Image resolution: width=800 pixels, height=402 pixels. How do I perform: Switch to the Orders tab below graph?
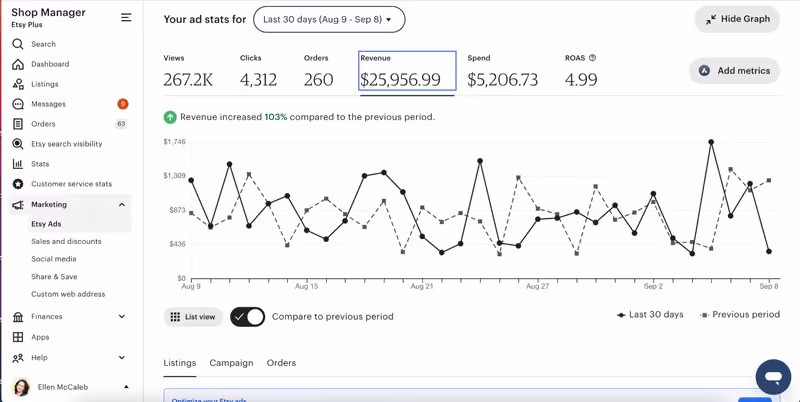pos(281,363)
